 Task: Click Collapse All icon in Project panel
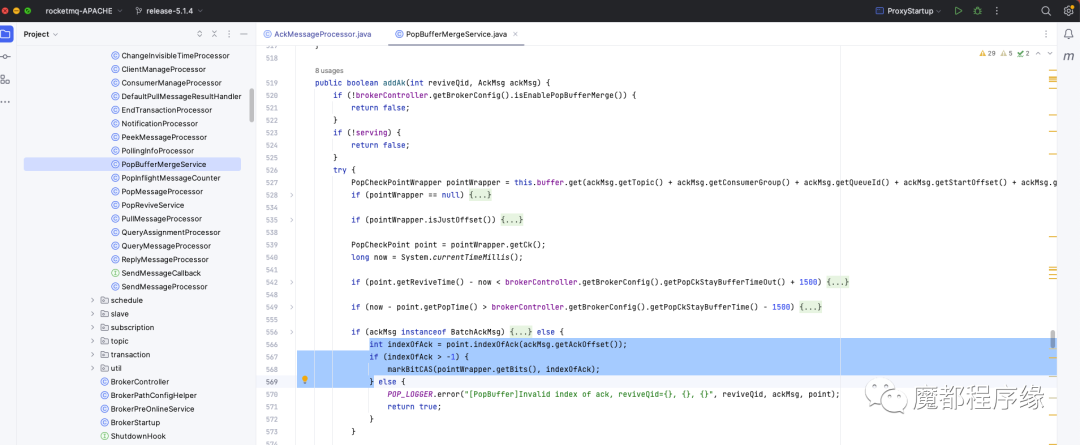pyautogui.click(x=214, y=34)
